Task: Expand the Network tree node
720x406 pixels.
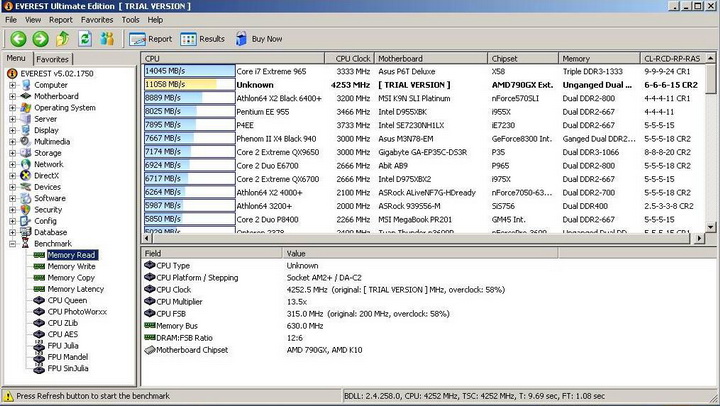Action: pos(12,164)
